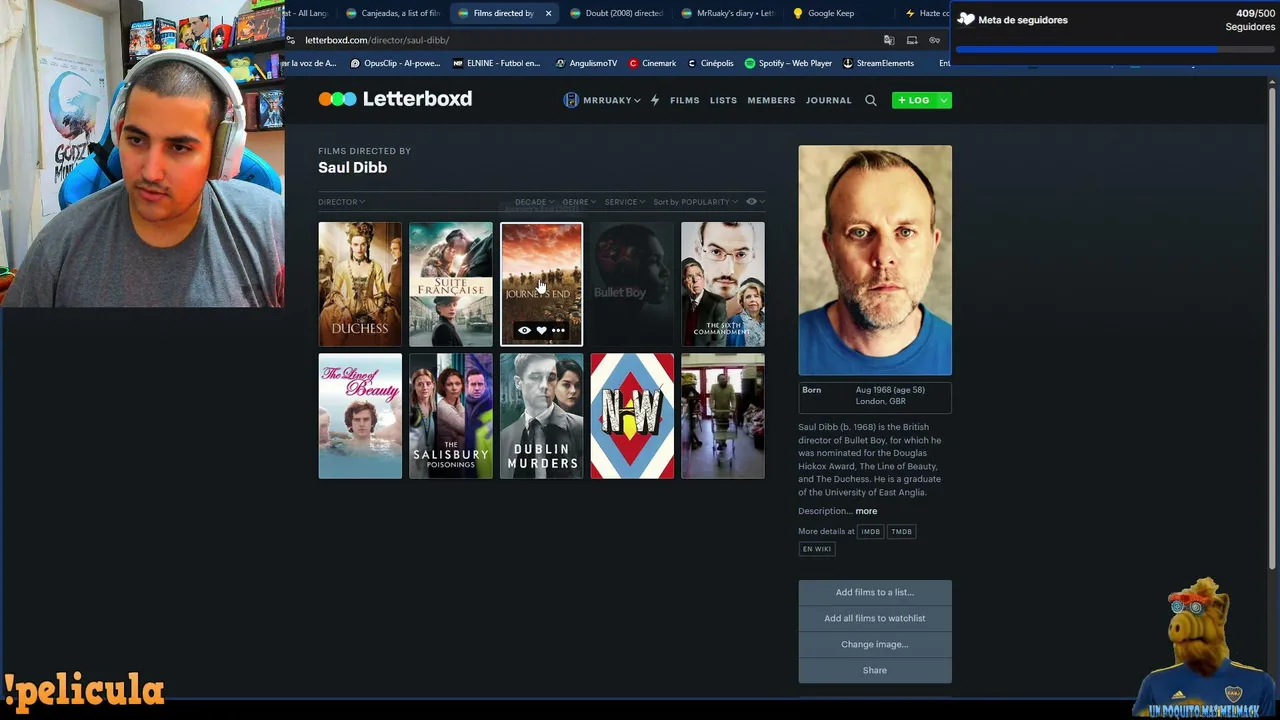Click the install app icon in address bar
The width and height of the screenshot is (1280, 720).
coord(912,40)
